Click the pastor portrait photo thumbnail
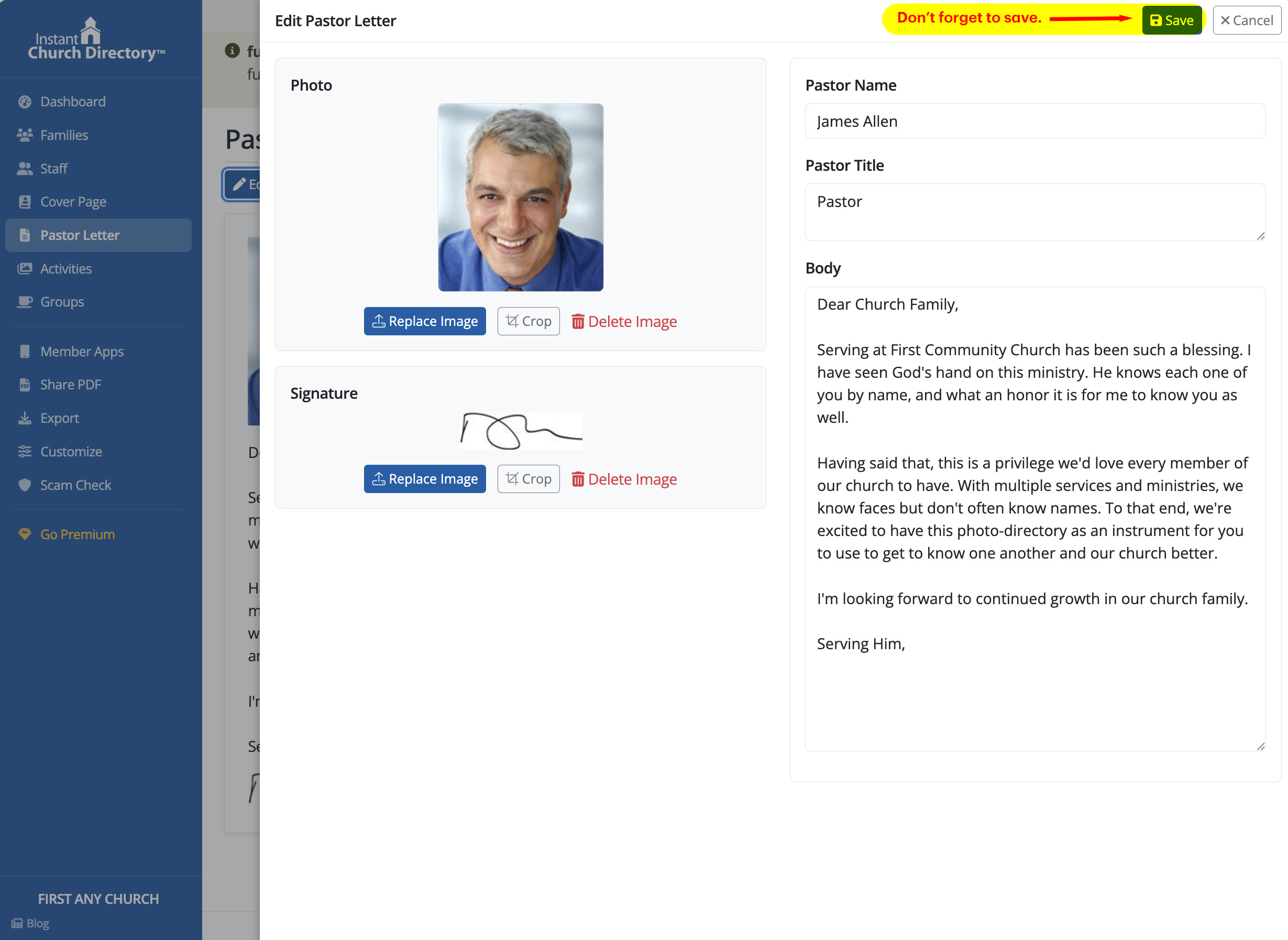1288x940 pixels. coord(520,198)
